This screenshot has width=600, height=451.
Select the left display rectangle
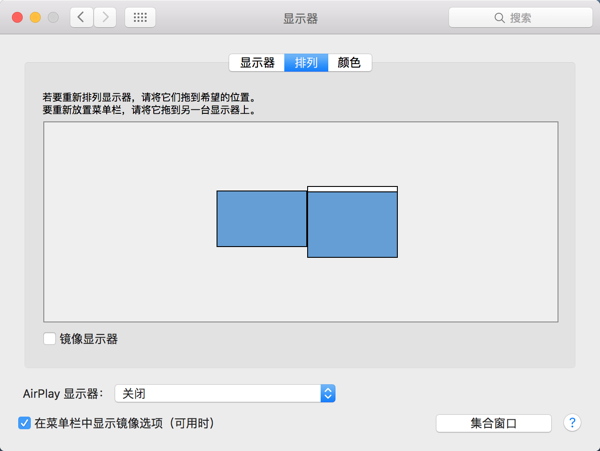pyautogui.click(x=261, y=218)
